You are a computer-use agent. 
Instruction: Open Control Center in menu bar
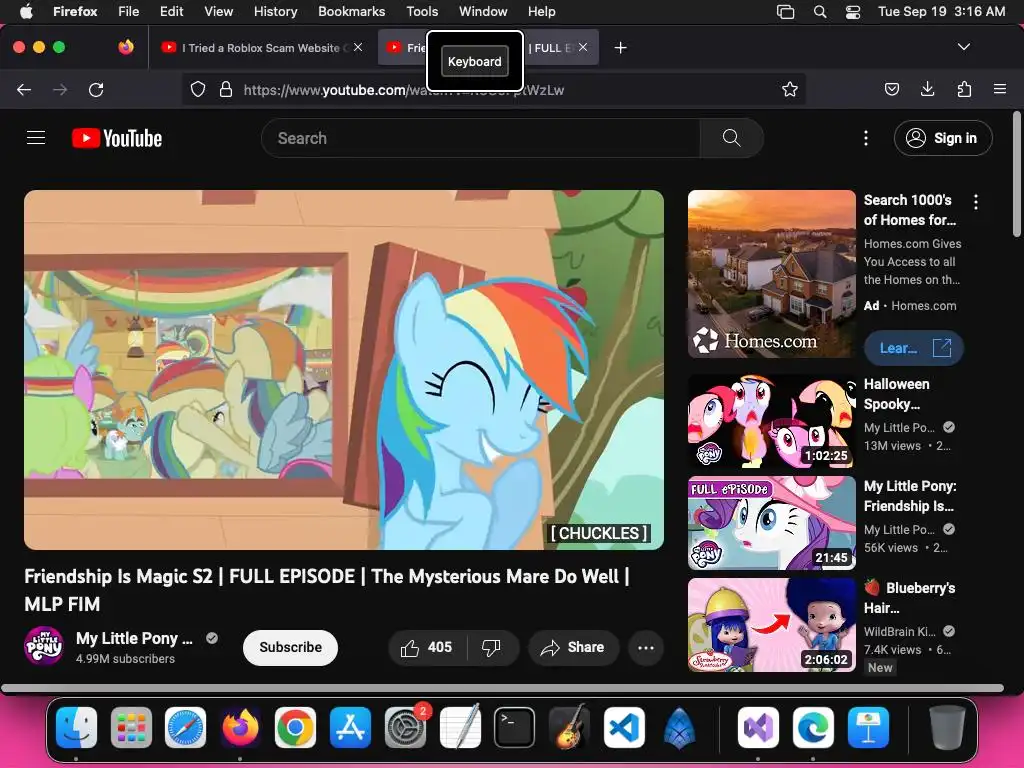pos(853,11)
